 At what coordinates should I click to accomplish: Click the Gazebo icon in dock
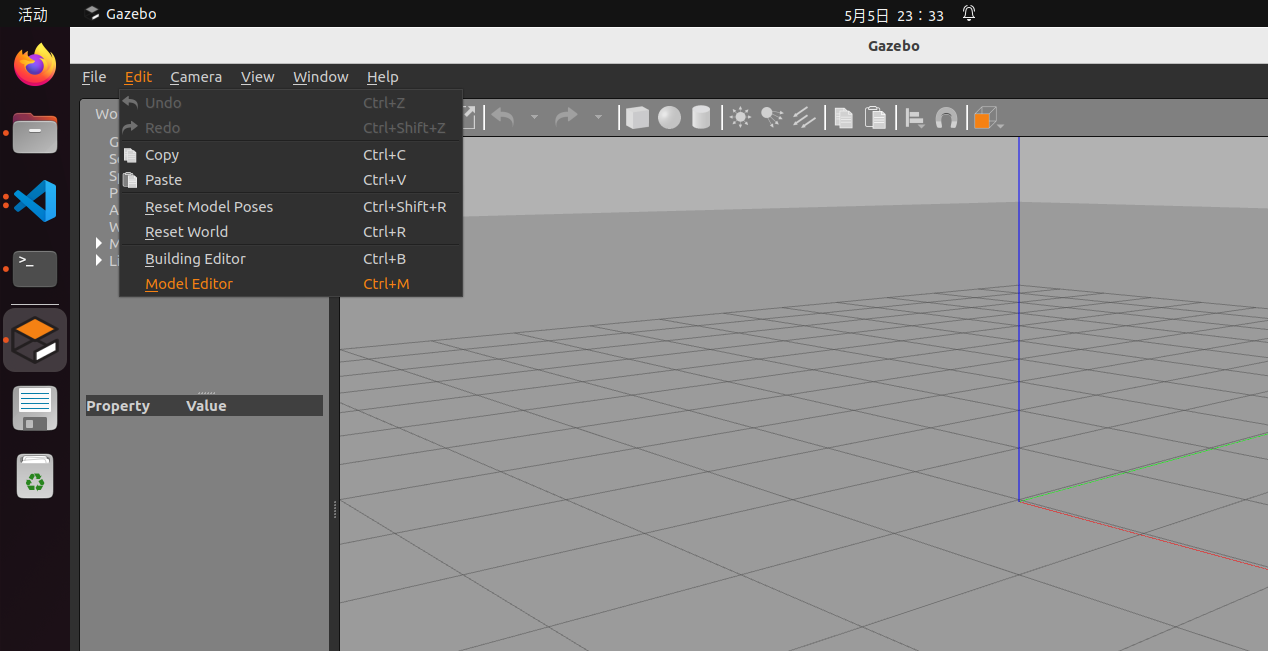pyautogui.click(x=35, y=340)
